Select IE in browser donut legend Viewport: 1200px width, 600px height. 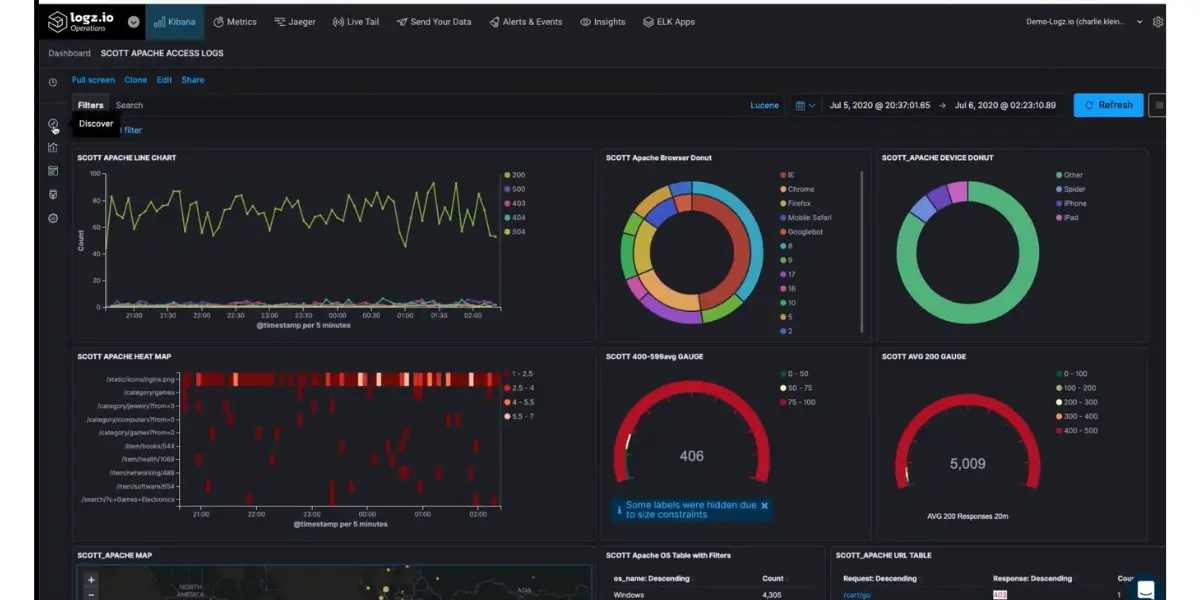tap(787, 175)
